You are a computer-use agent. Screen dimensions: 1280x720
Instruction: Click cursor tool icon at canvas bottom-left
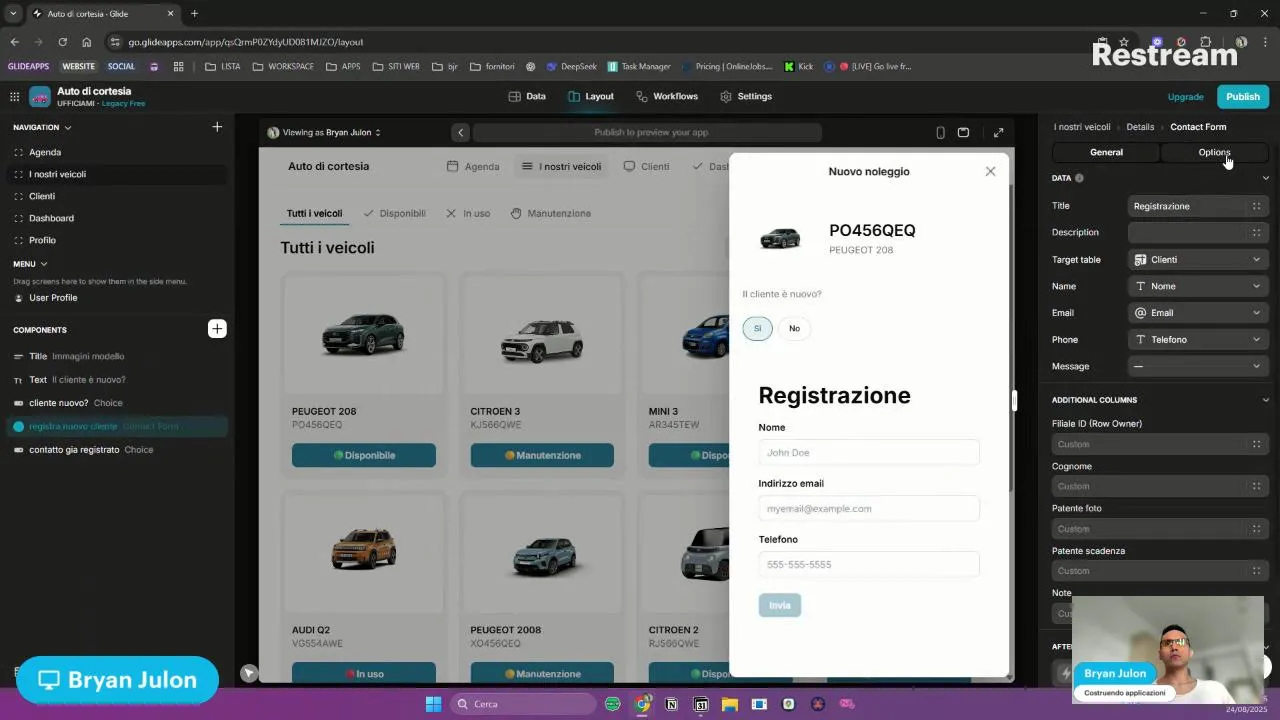tap(249, 673)
